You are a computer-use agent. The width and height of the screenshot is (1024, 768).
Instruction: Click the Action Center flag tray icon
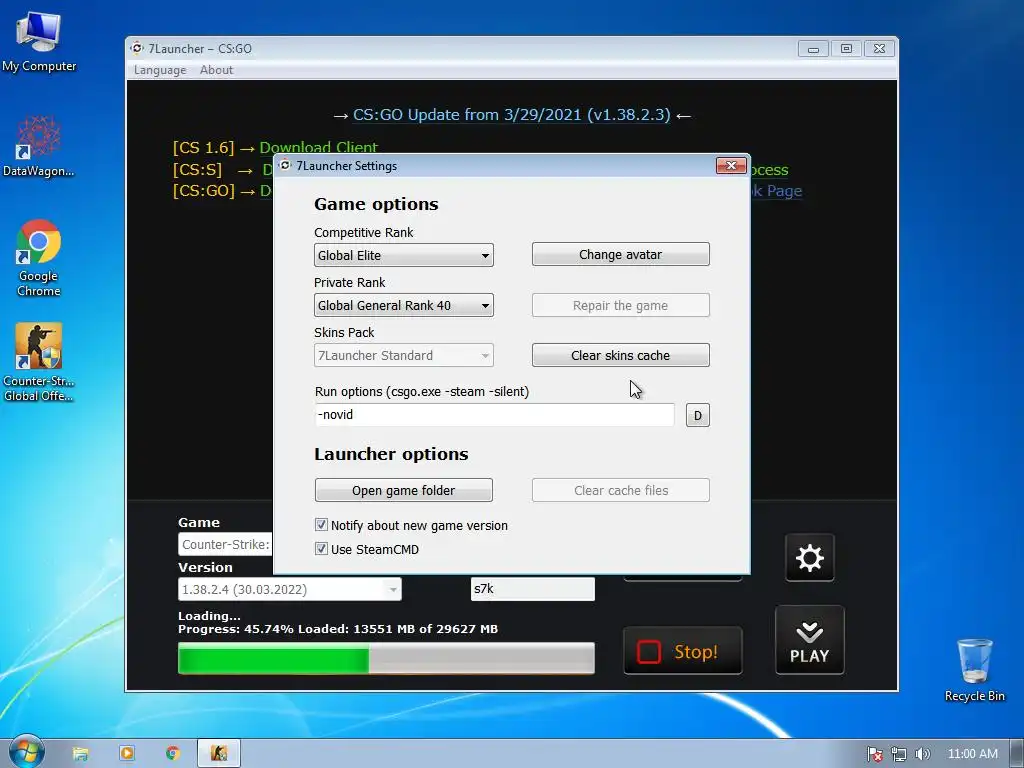tap(874, 754)
